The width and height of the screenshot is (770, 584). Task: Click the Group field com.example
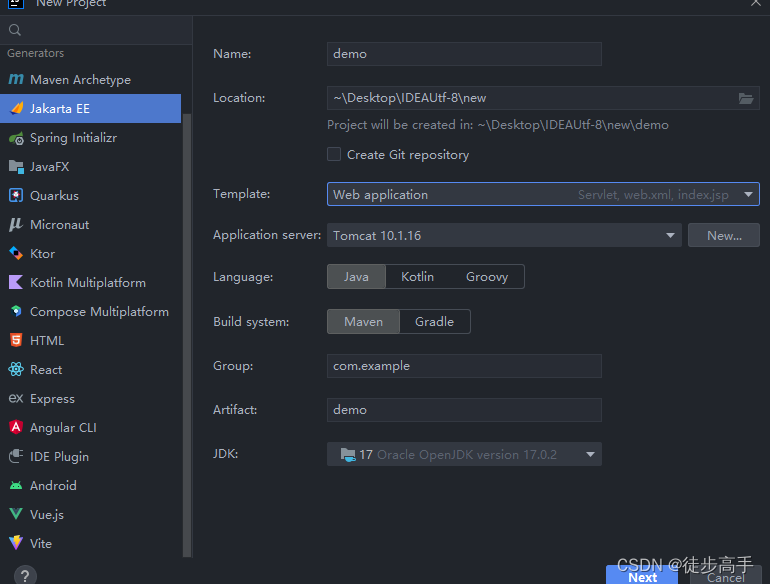[464, 366]
